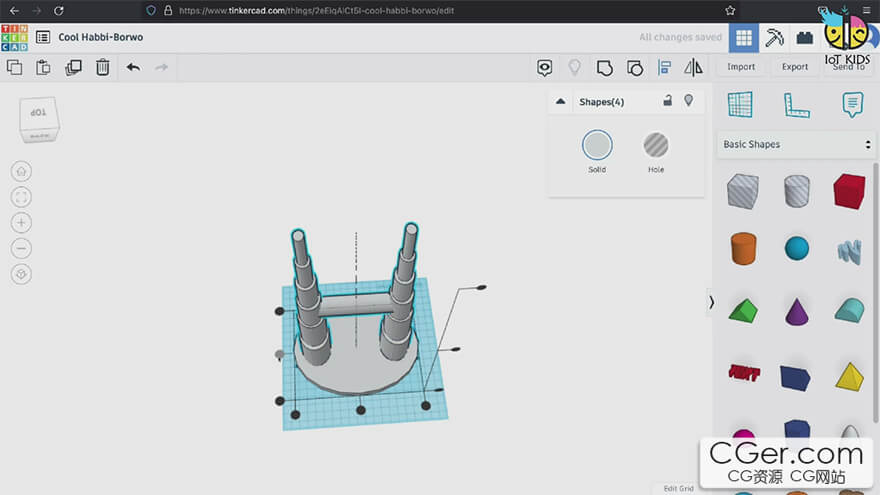This screenshot has height=495, width=880.
Task: Click the Edit Grid button
Action: coord(679,489)
